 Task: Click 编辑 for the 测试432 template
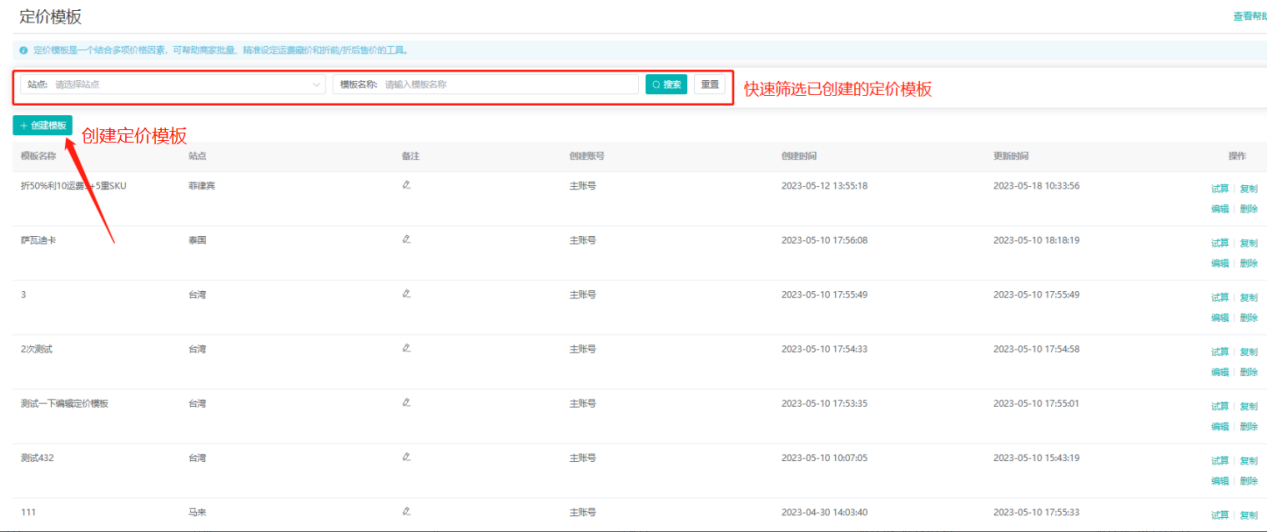pyautogui.click(x=1219, y=481)
